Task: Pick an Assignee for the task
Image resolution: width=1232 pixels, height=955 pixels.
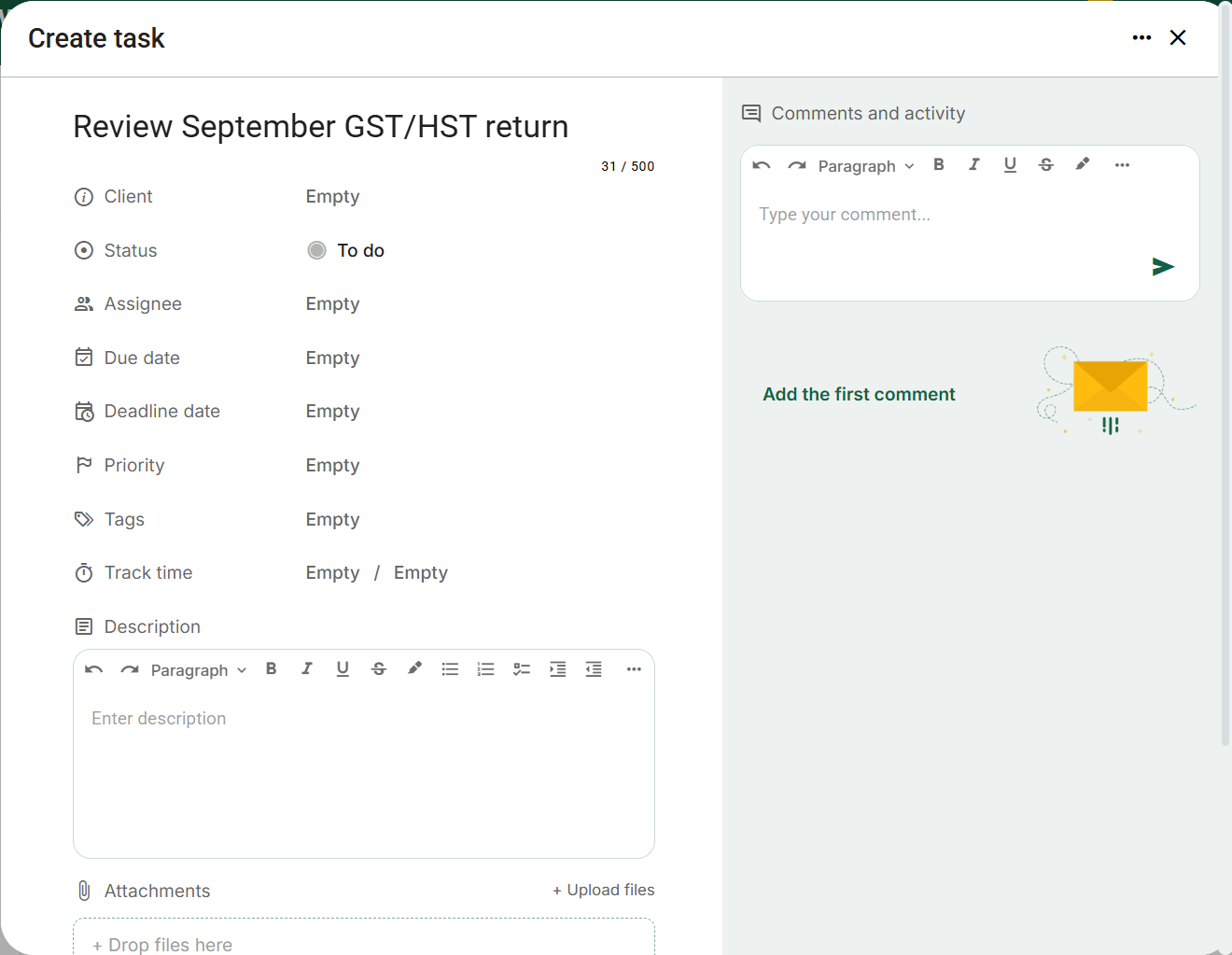Action: pyautogui.click(x=332, y=304)
